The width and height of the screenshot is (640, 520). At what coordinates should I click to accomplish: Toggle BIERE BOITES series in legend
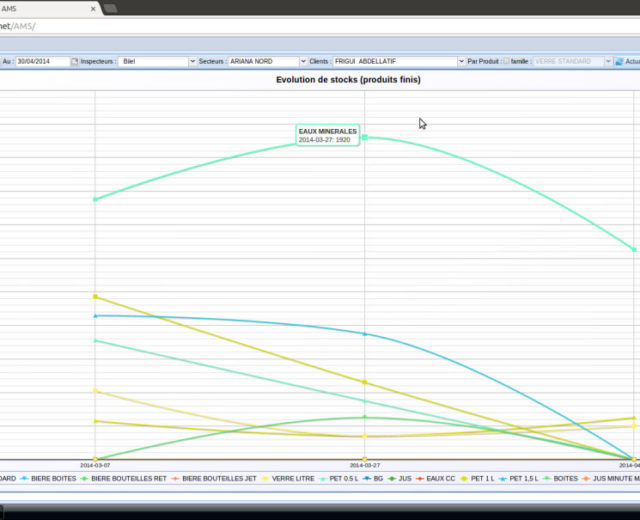tap(52, 479)
